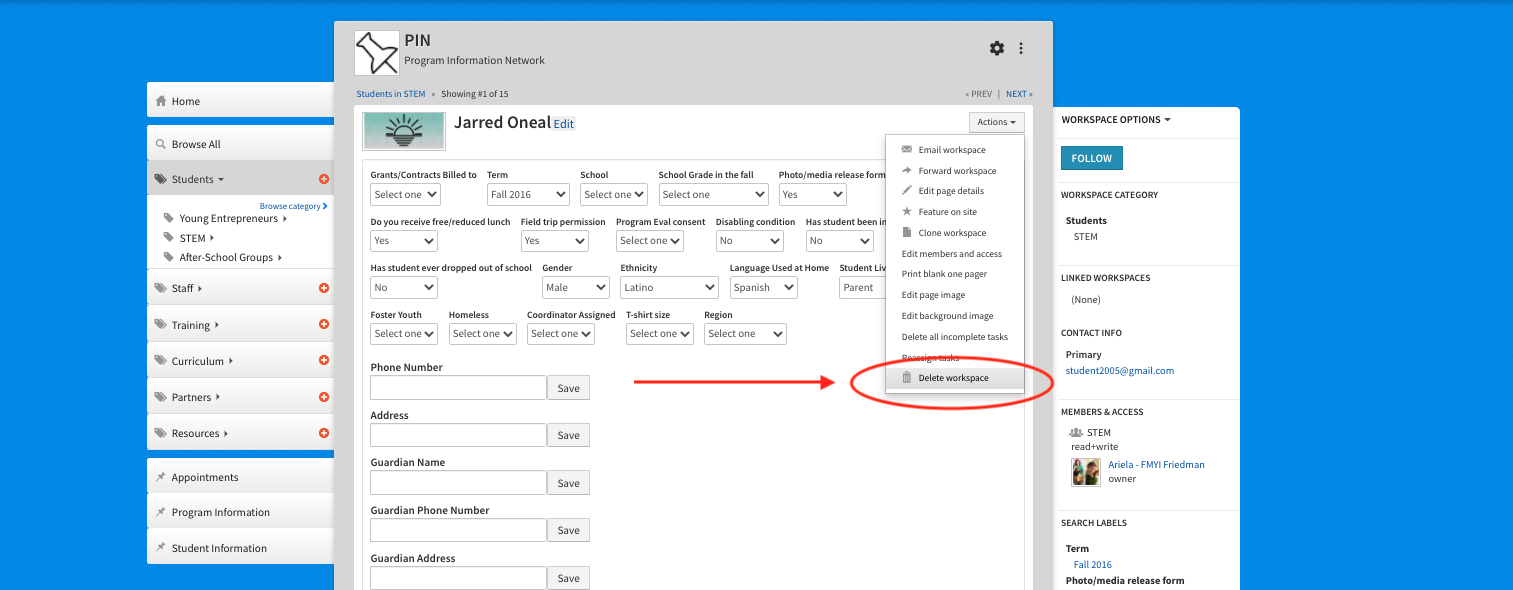Open Students in STEM breadcrumb link
Viewport: 1513px width, 590px height.
[391, 94]
